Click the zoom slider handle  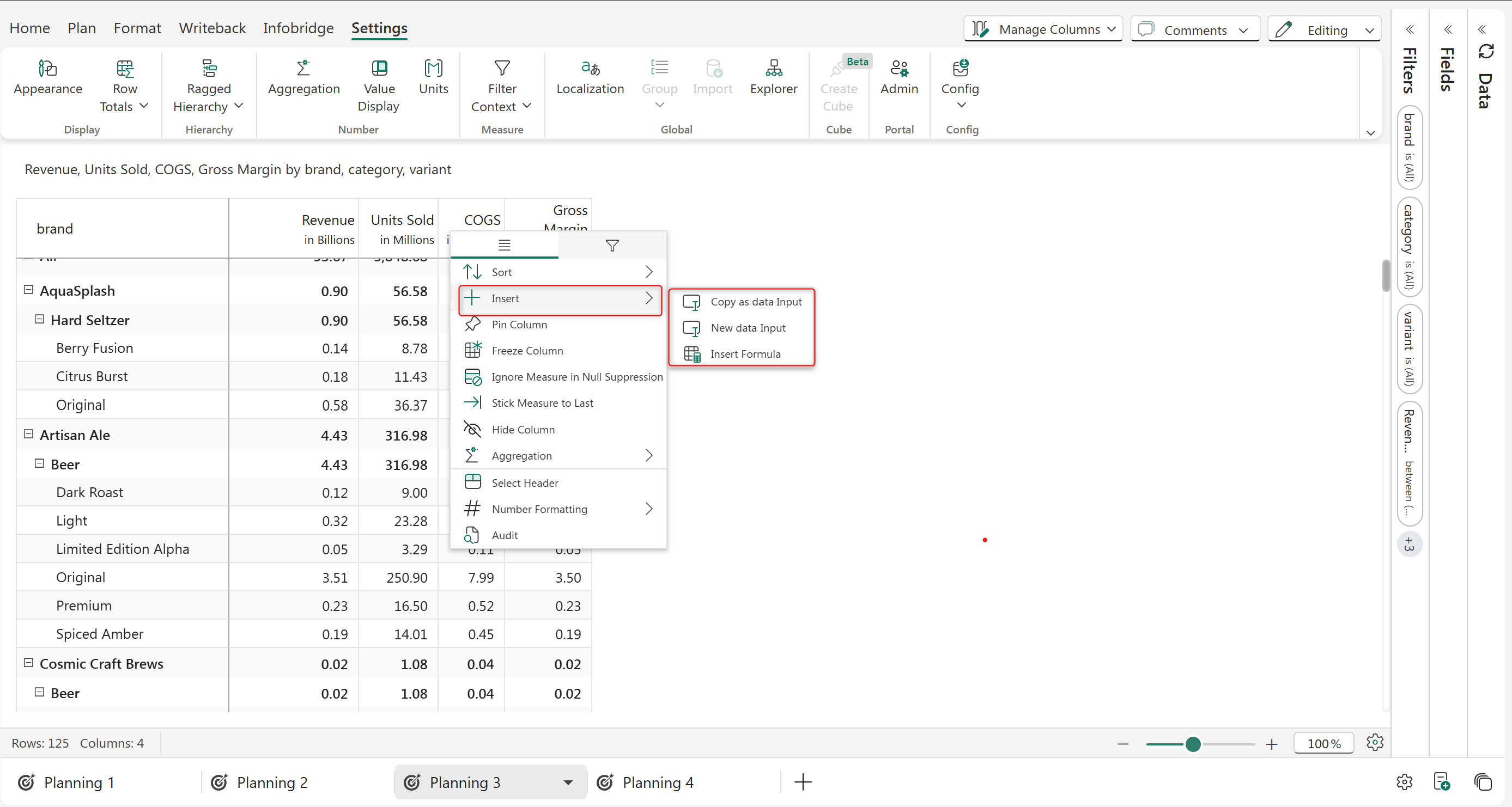pyautogui.click(x=1192, y=744)
